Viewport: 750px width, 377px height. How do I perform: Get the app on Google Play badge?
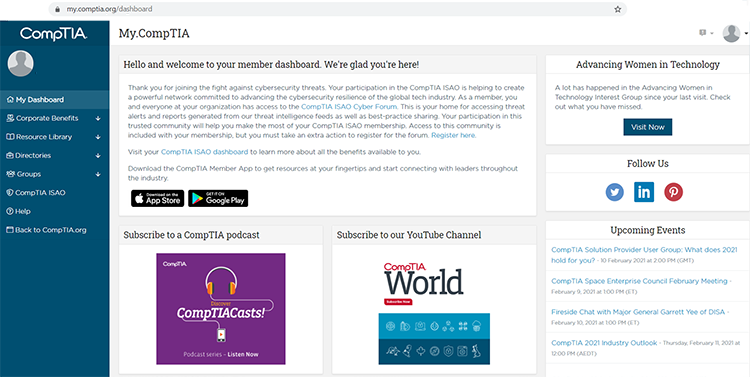pyautogui.click(x=218, y=199)
